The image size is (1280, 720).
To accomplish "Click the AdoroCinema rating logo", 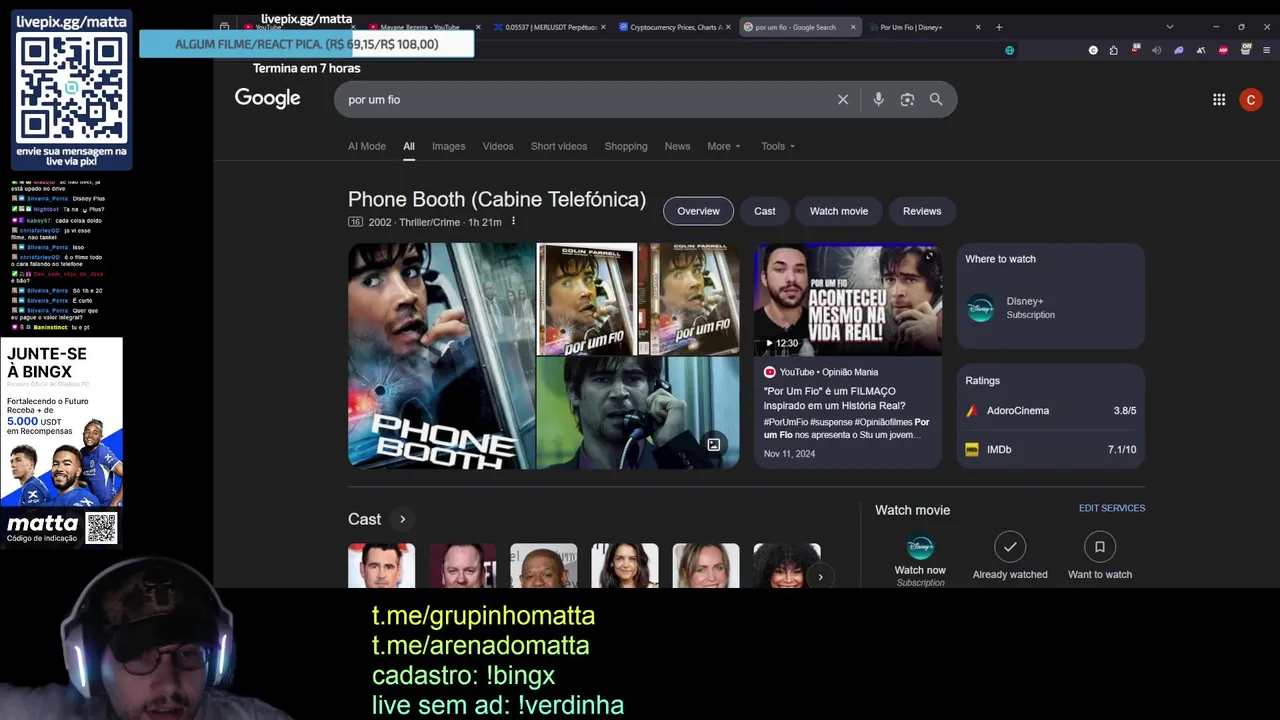I will pos(972,411).
